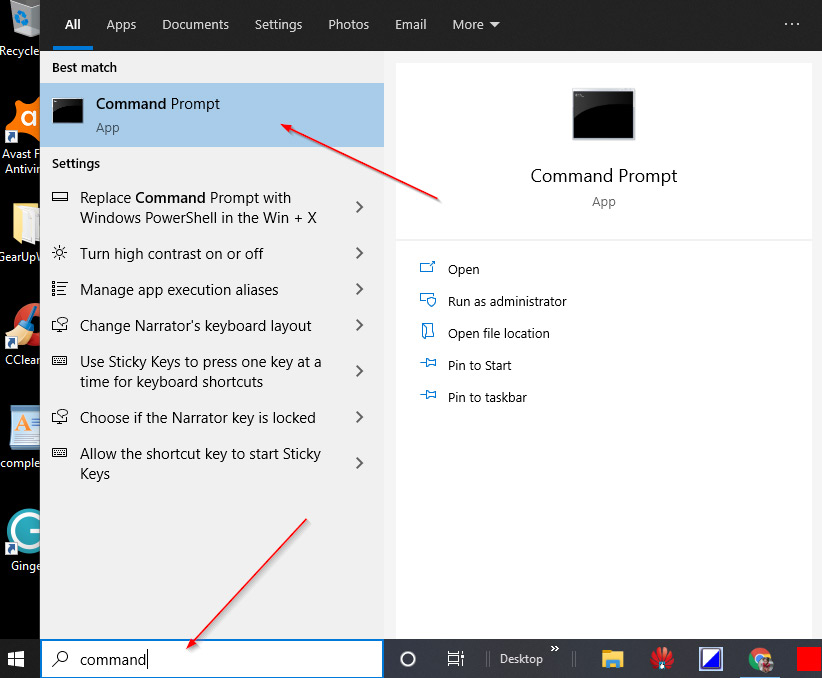This screenshot has width=822, height=678.
Task: Click the monitor icon beside Narrator key is locked
Action: [60, 417]
